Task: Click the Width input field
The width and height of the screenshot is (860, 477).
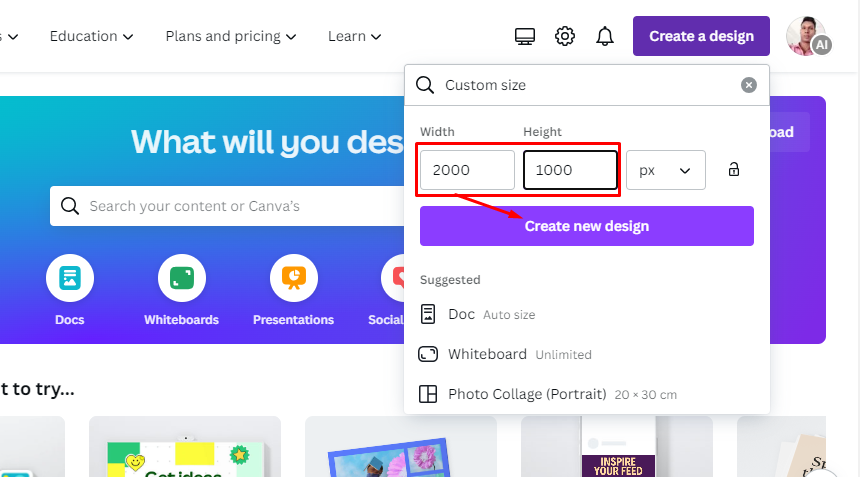Action: (467, 170)
